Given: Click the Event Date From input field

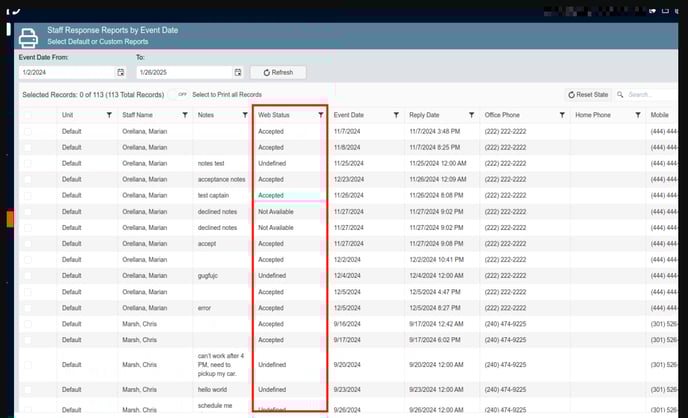Looking at the screenshot, I should point(66,73).
